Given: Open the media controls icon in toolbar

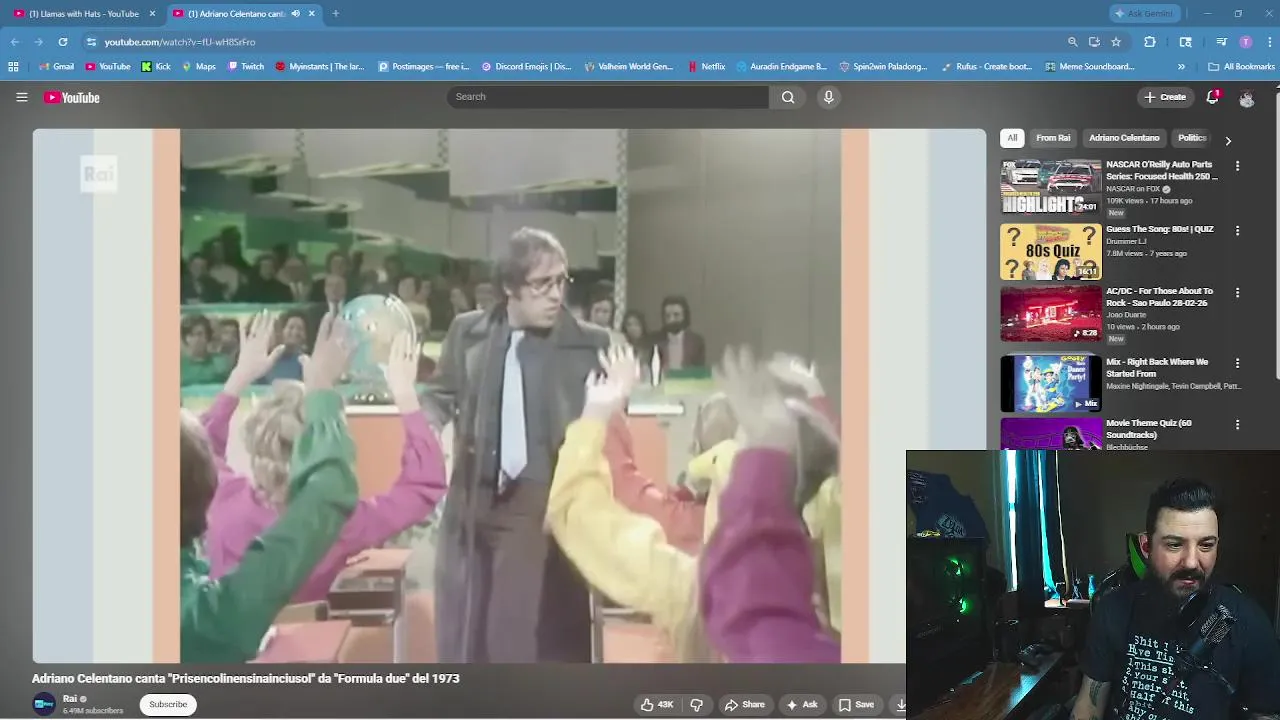Looking at the screenshot, I should 1221,42.
